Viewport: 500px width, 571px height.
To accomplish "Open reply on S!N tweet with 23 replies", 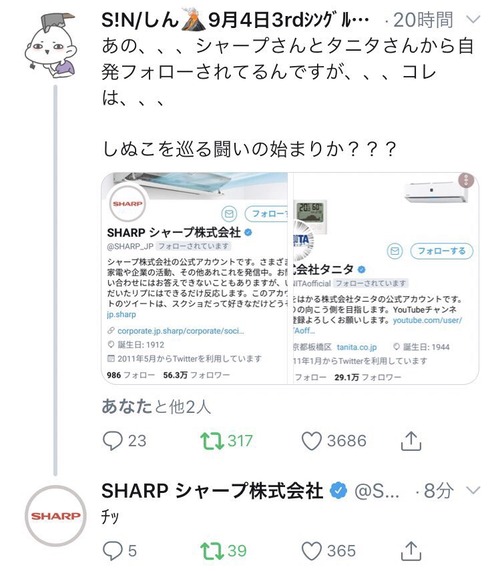I will (x=113, y=441).
